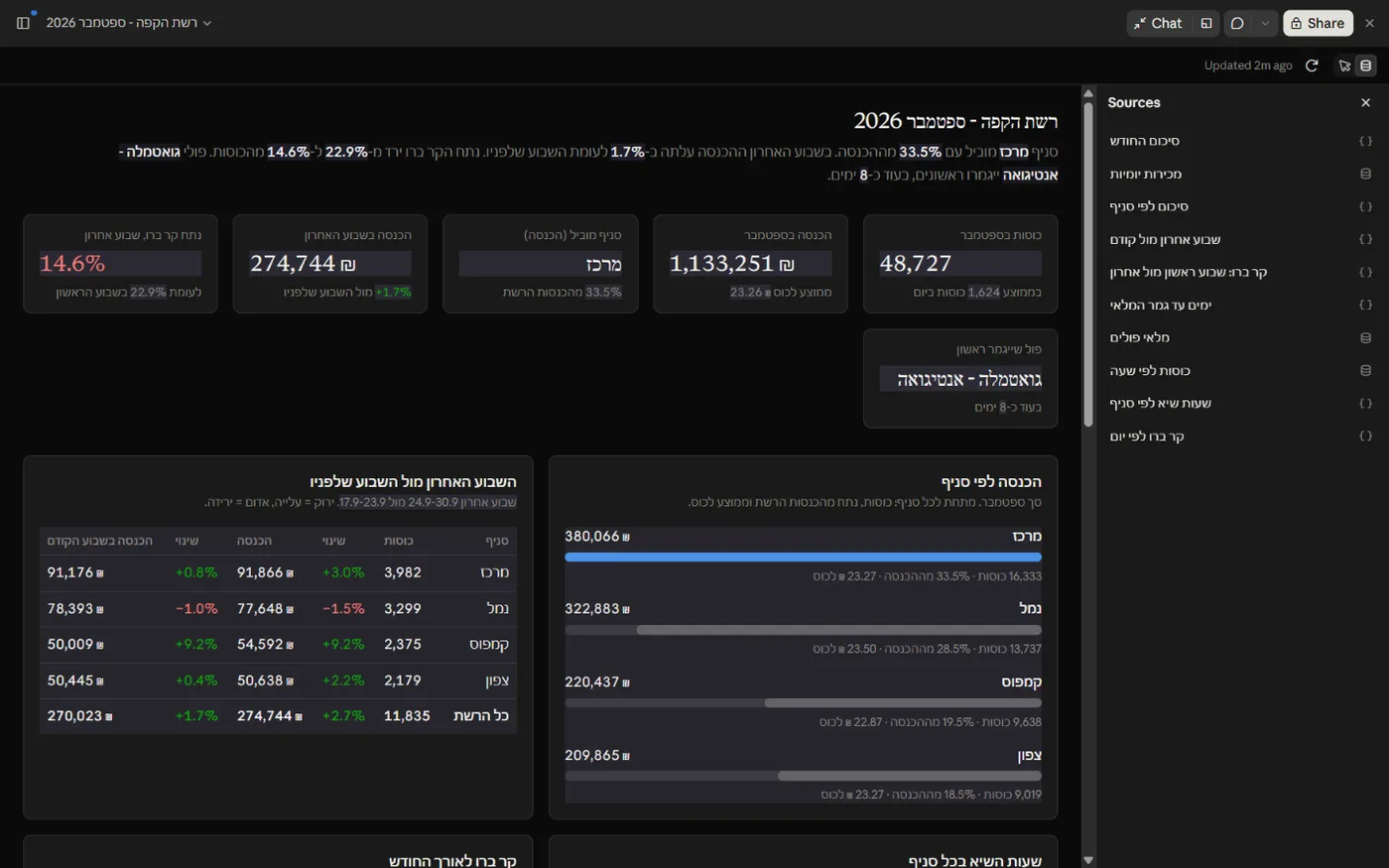
Task: Open the ימים עד גמר המלאי source
Action: pos(1161,305)
